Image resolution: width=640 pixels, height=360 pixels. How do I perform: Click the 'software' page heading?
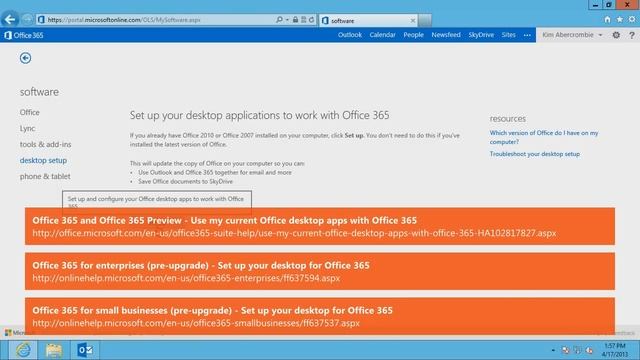coord(39,92)
